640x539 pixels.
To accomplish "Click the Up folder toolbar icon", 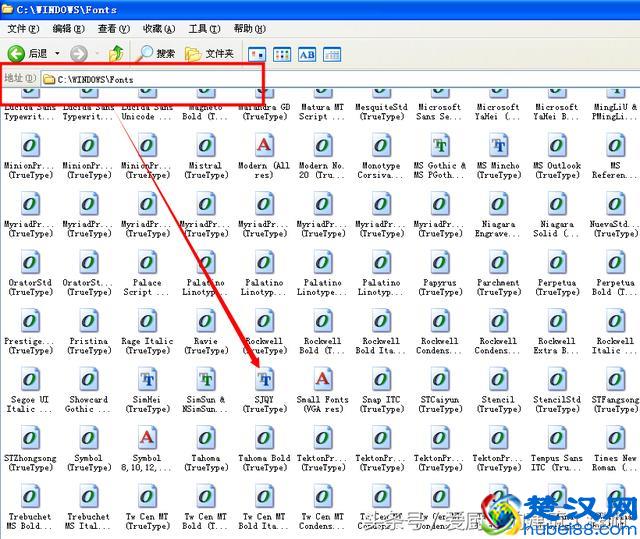I will point(117,53).
